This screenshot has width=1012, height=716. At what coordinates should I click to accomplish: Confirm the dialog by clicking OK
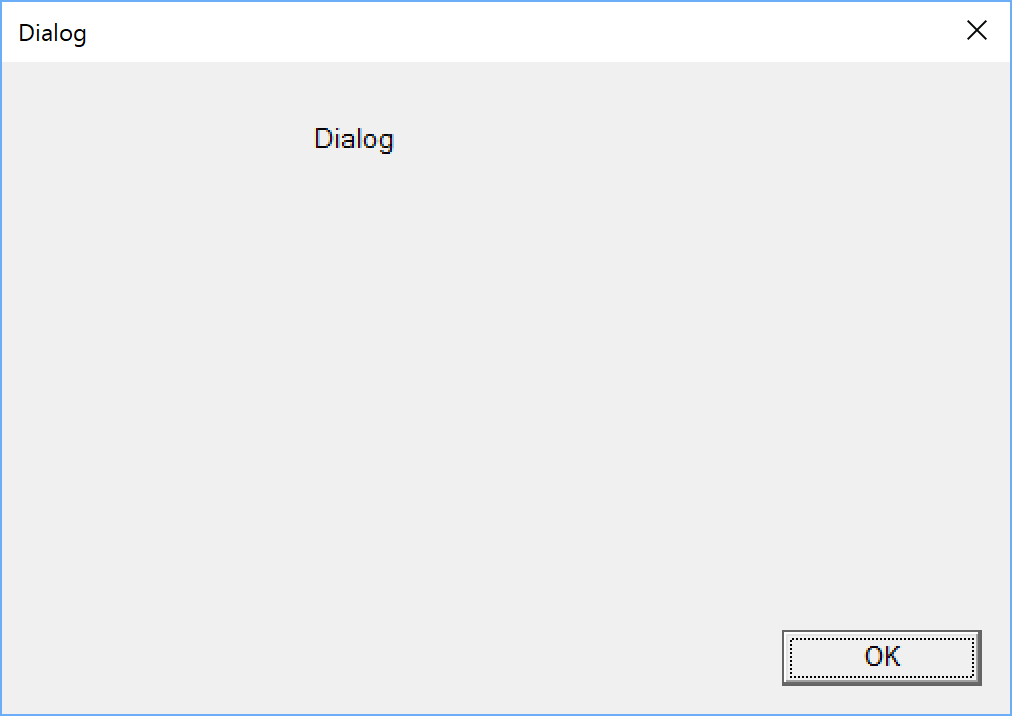pos(882,657)
